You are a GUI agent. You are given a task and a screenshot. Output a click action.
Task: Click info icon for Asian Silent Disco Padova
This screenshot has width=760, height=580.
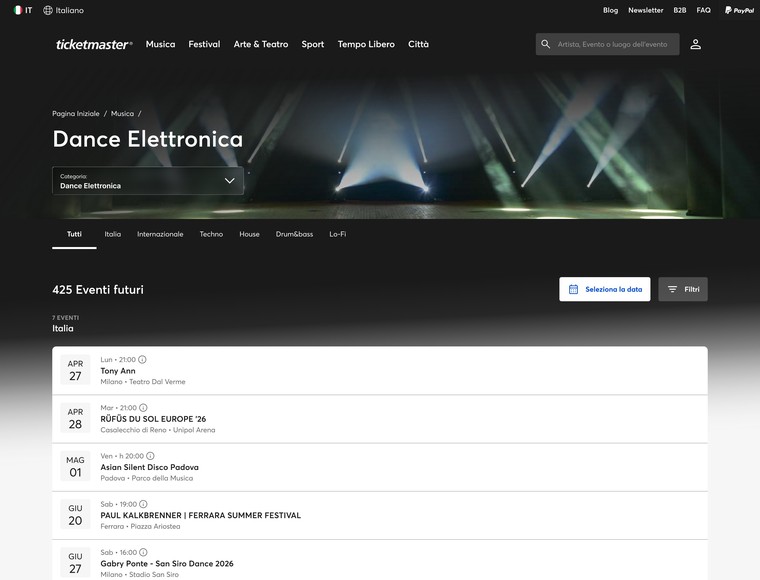150,456
